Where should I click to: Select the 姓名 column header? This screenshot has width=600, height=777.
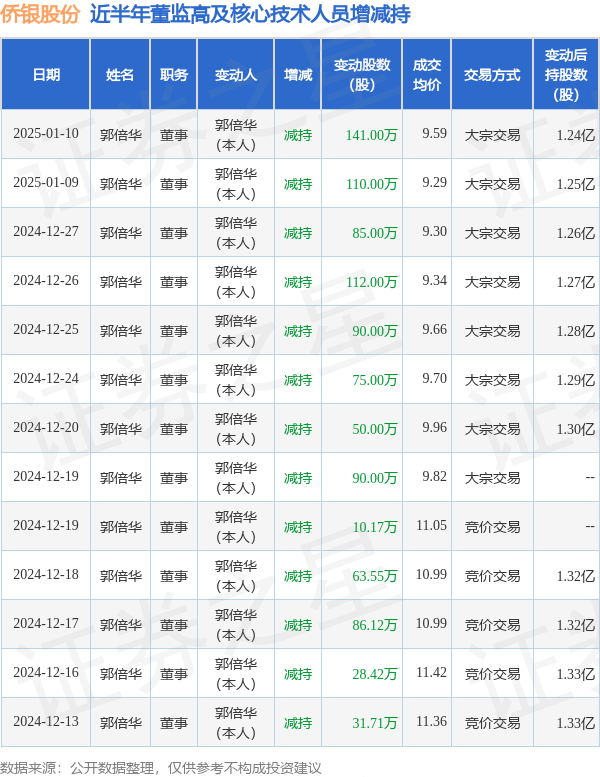point(120,75)
